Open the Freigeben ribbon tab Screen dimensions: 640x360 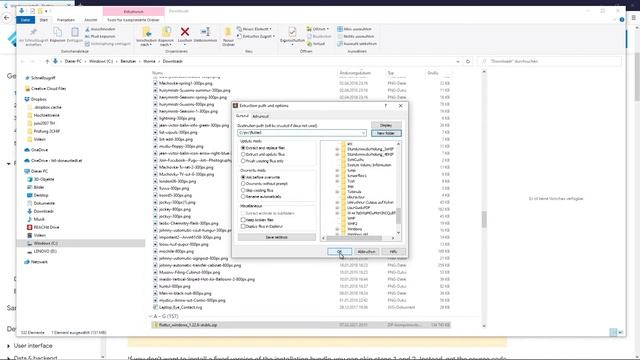[x=66, y=20]
